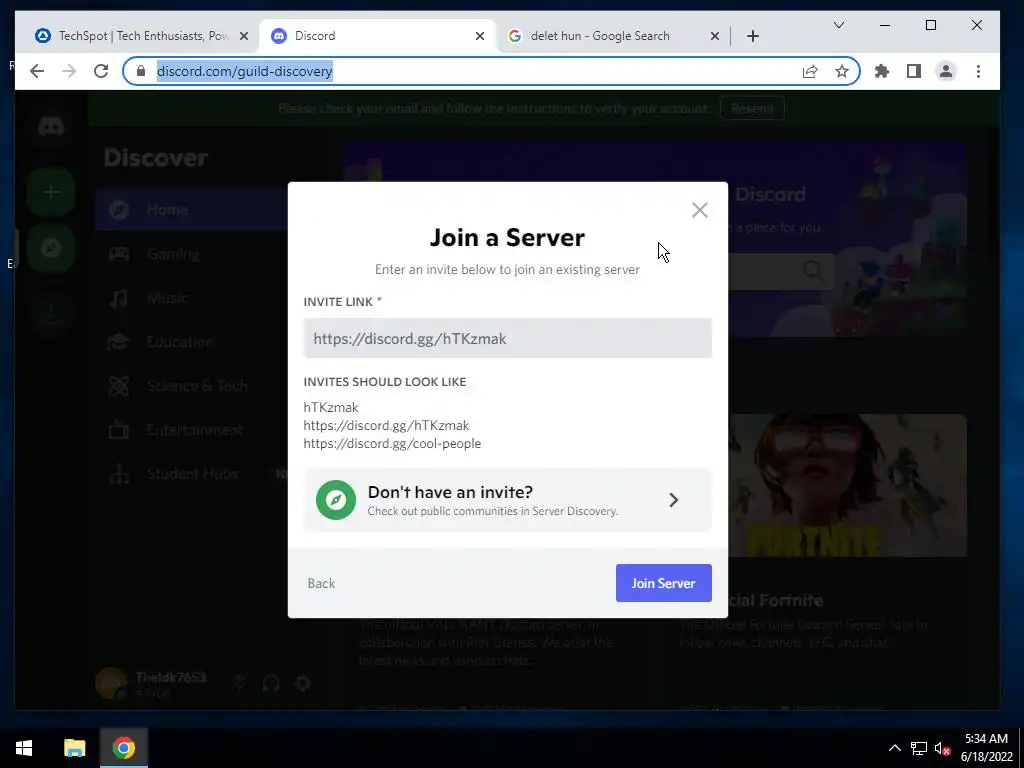Click the green compass icon in dialog
The height and width of the screenshot is (768, 1024).
[x=336, y=500]
